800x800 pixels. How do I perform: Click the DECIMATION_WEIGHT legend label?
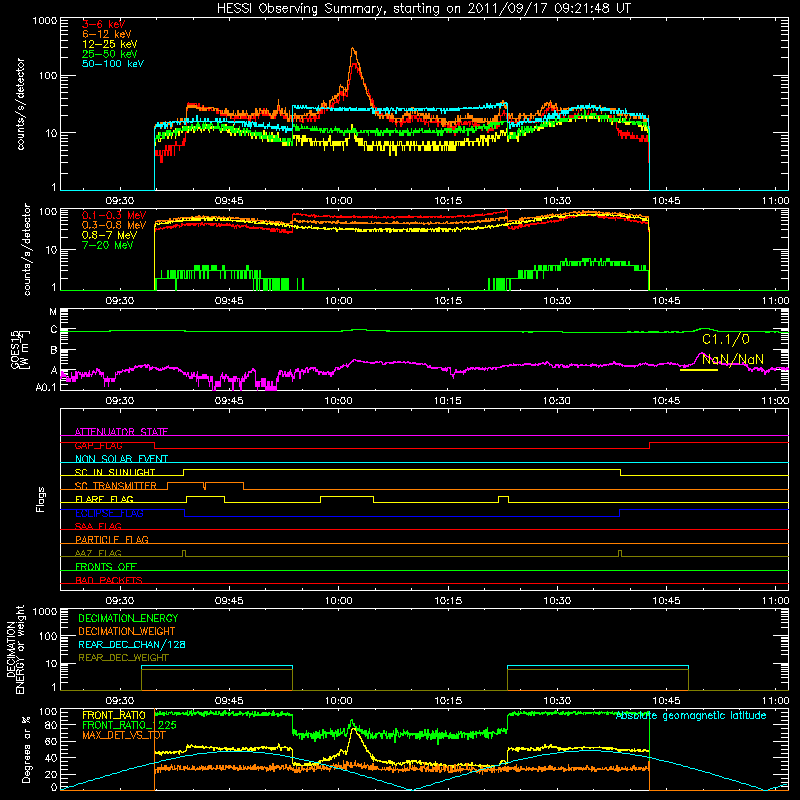(x=127, y=631)
